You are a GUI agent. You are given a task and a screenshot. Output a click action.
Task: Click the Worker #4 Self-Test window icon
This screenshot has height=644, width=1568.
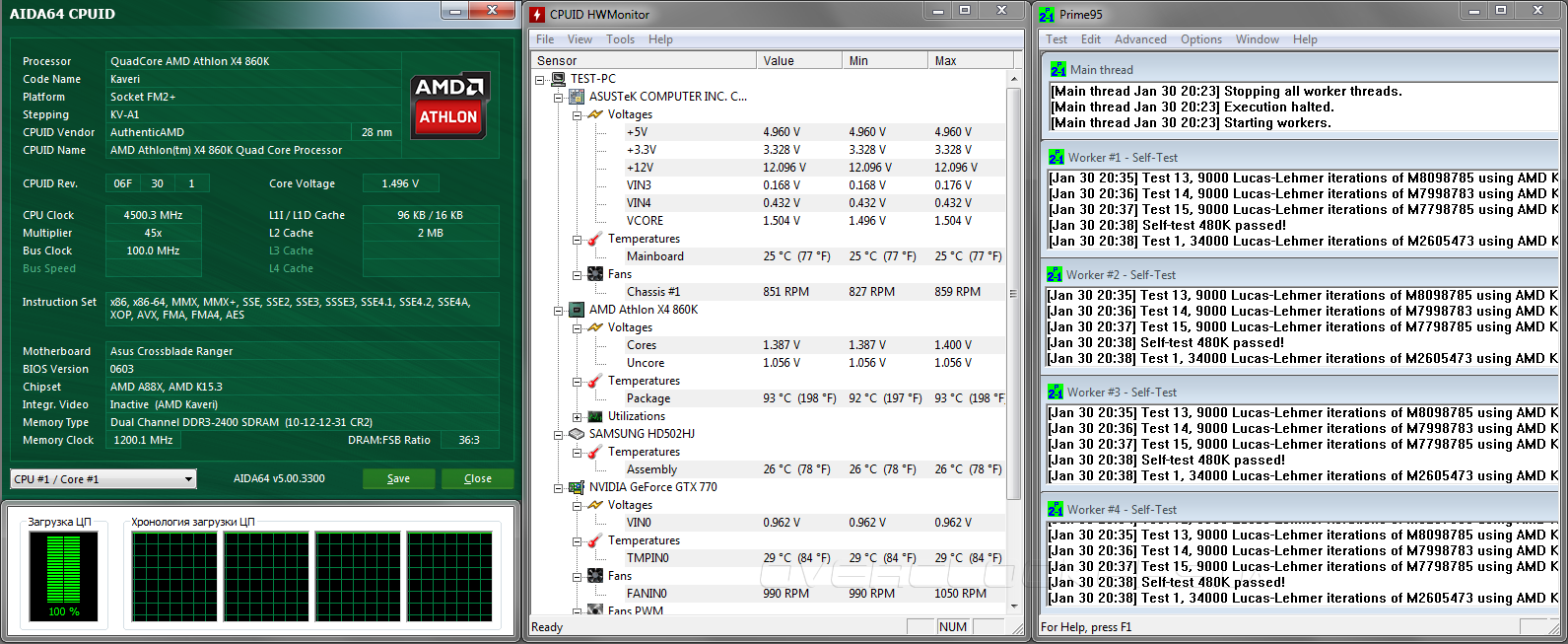click(x=1056, y=510)
